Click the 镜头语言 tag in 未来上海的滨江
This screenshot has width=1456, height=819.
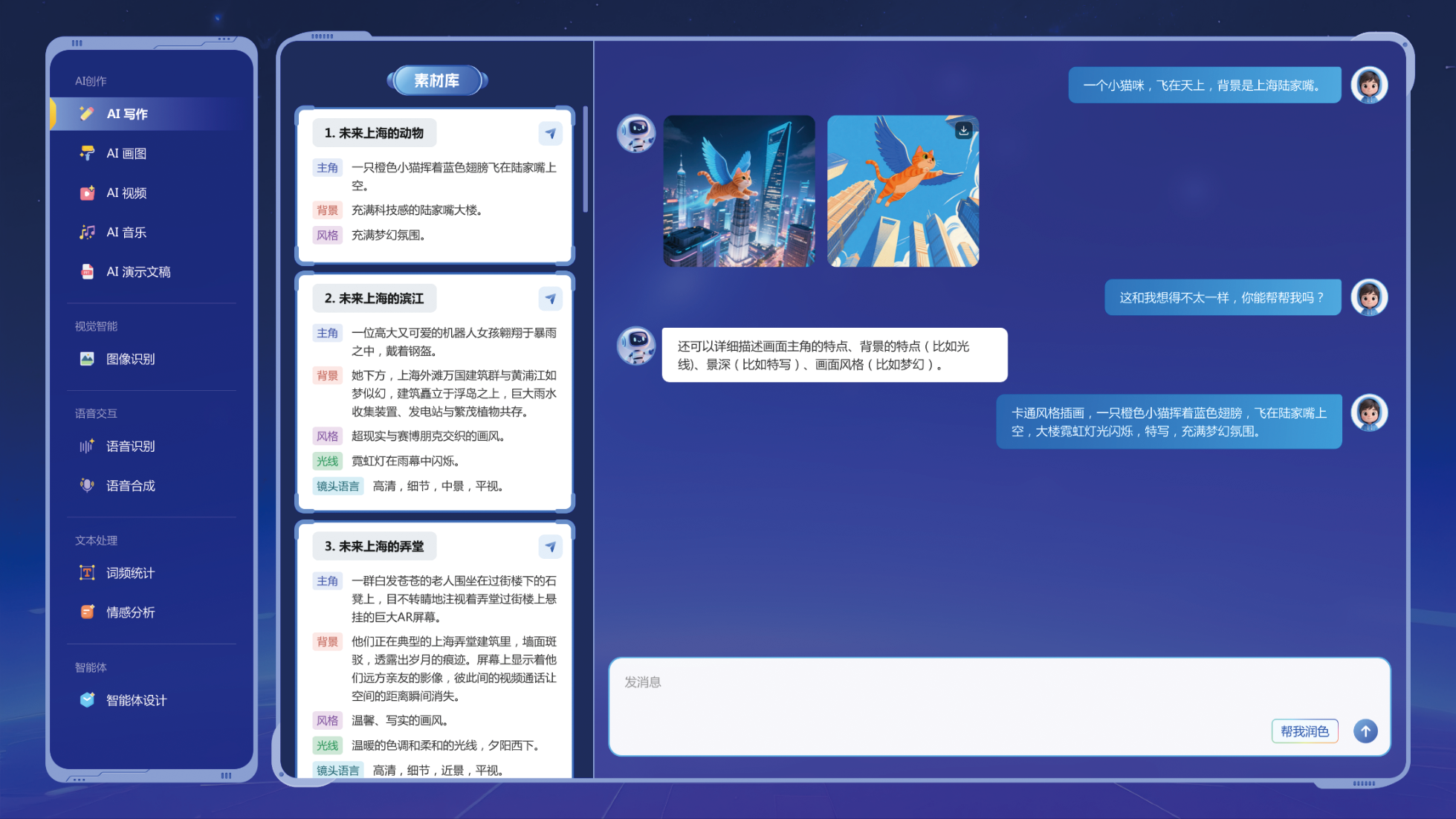[338, 487]
